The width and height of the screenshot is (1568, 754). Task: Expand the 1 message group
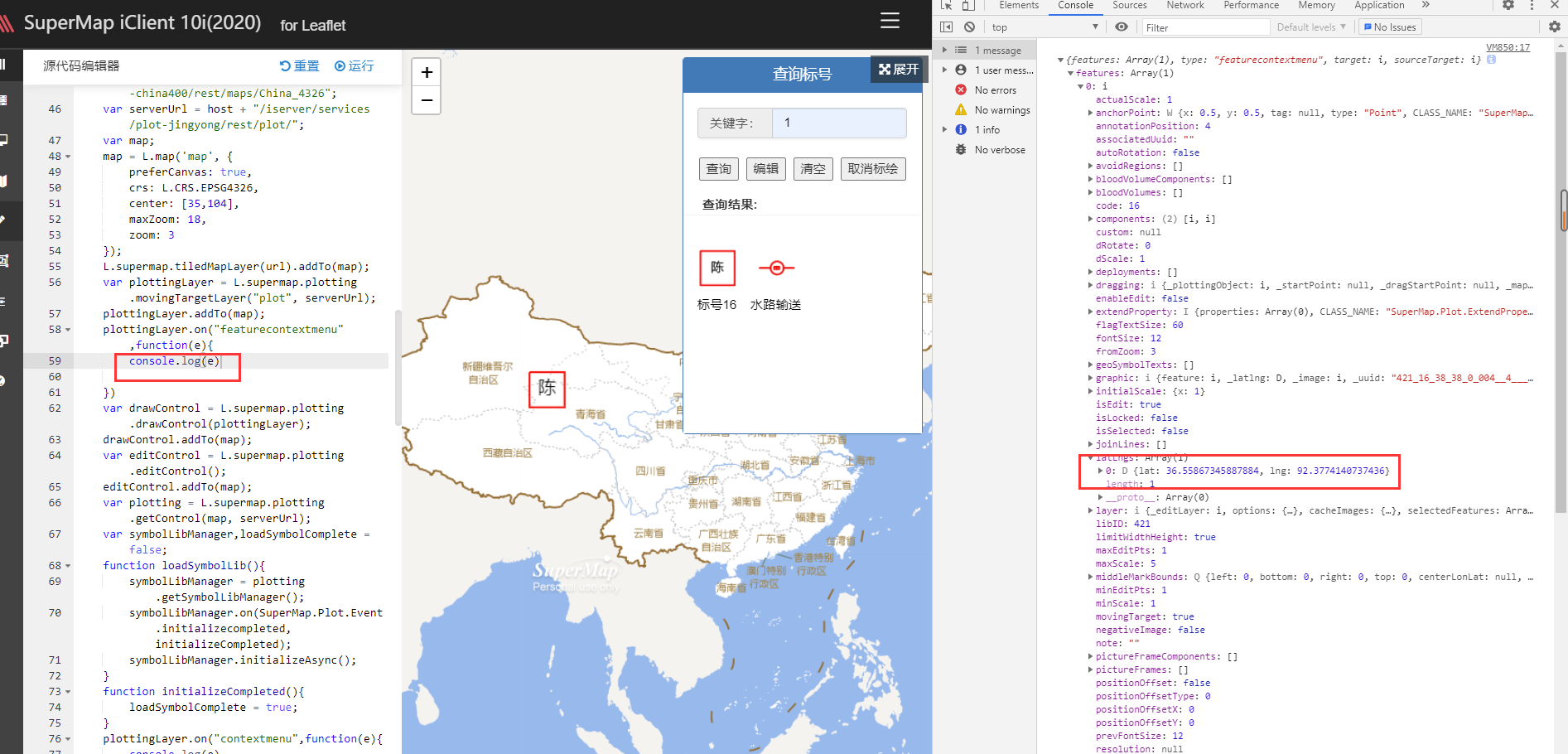click(944, 51)
